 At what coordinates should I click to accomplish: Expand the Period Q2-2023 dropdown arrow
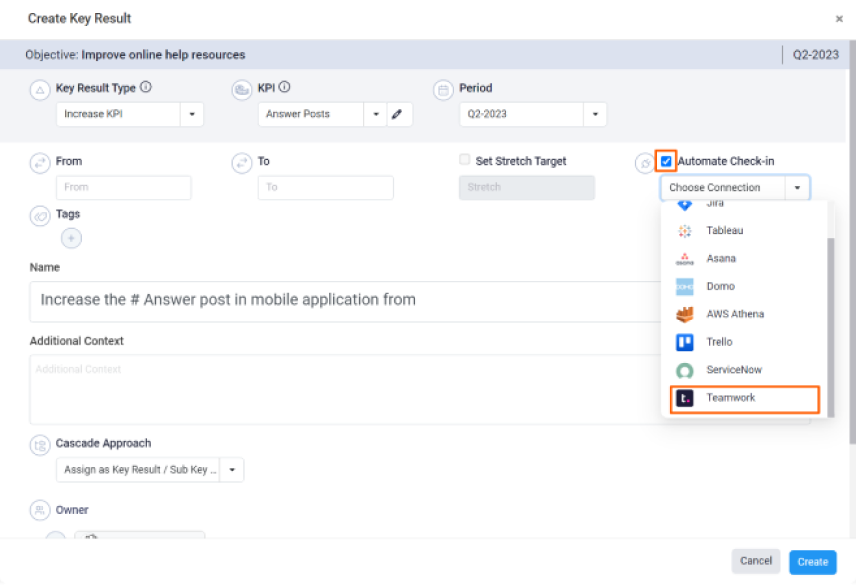tap(595, 114)
